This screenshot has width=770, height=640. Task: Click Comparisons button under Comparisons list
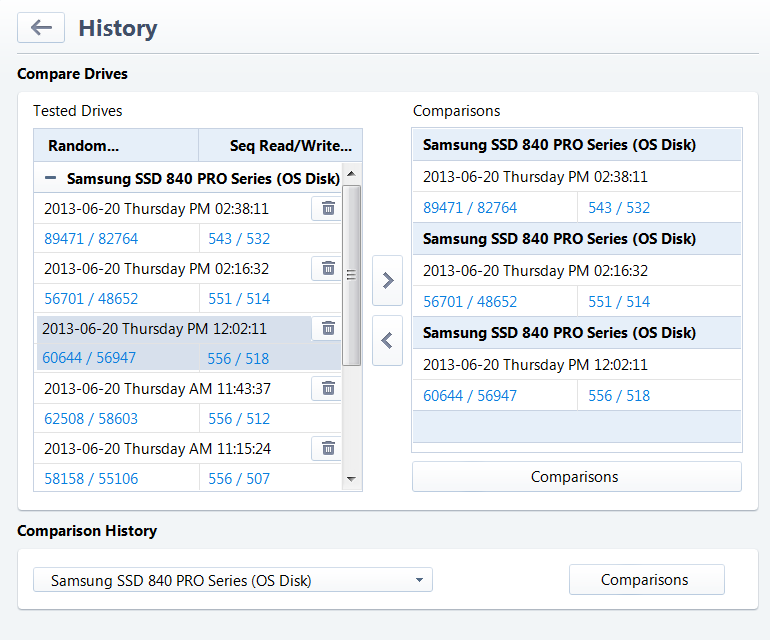[x=577, y=476]
